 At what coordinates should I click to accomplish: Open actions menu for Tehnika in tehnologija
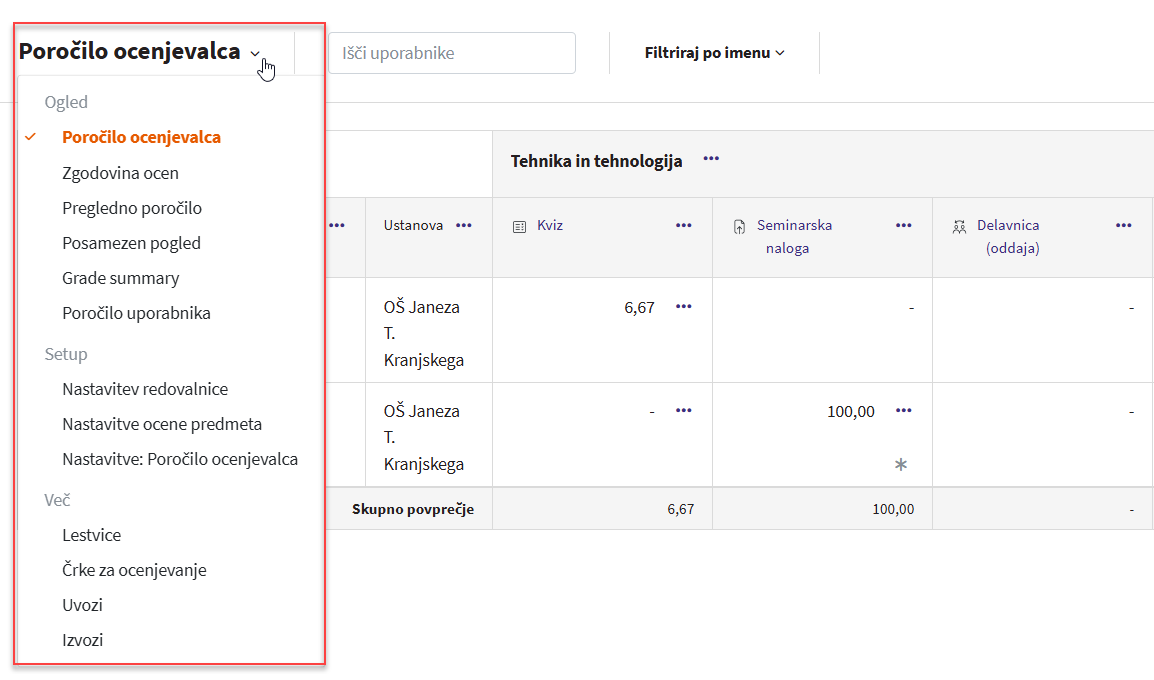coord(711,159)
